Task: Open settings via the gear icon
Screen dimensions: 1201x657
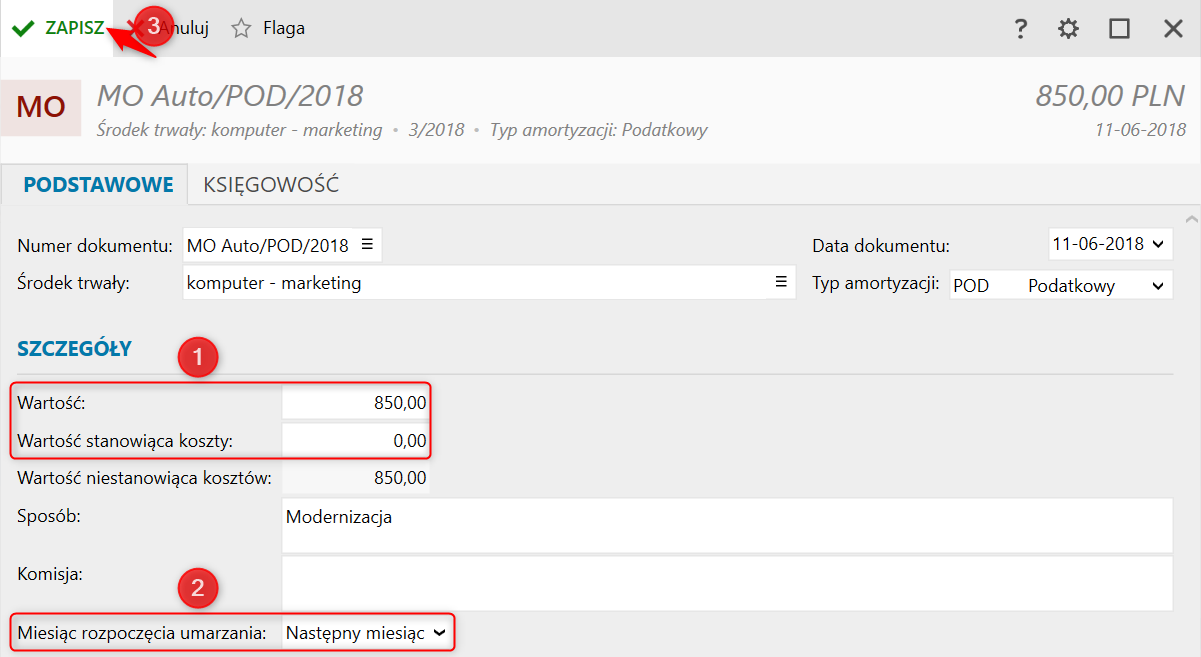Action: click(1069, 29)
